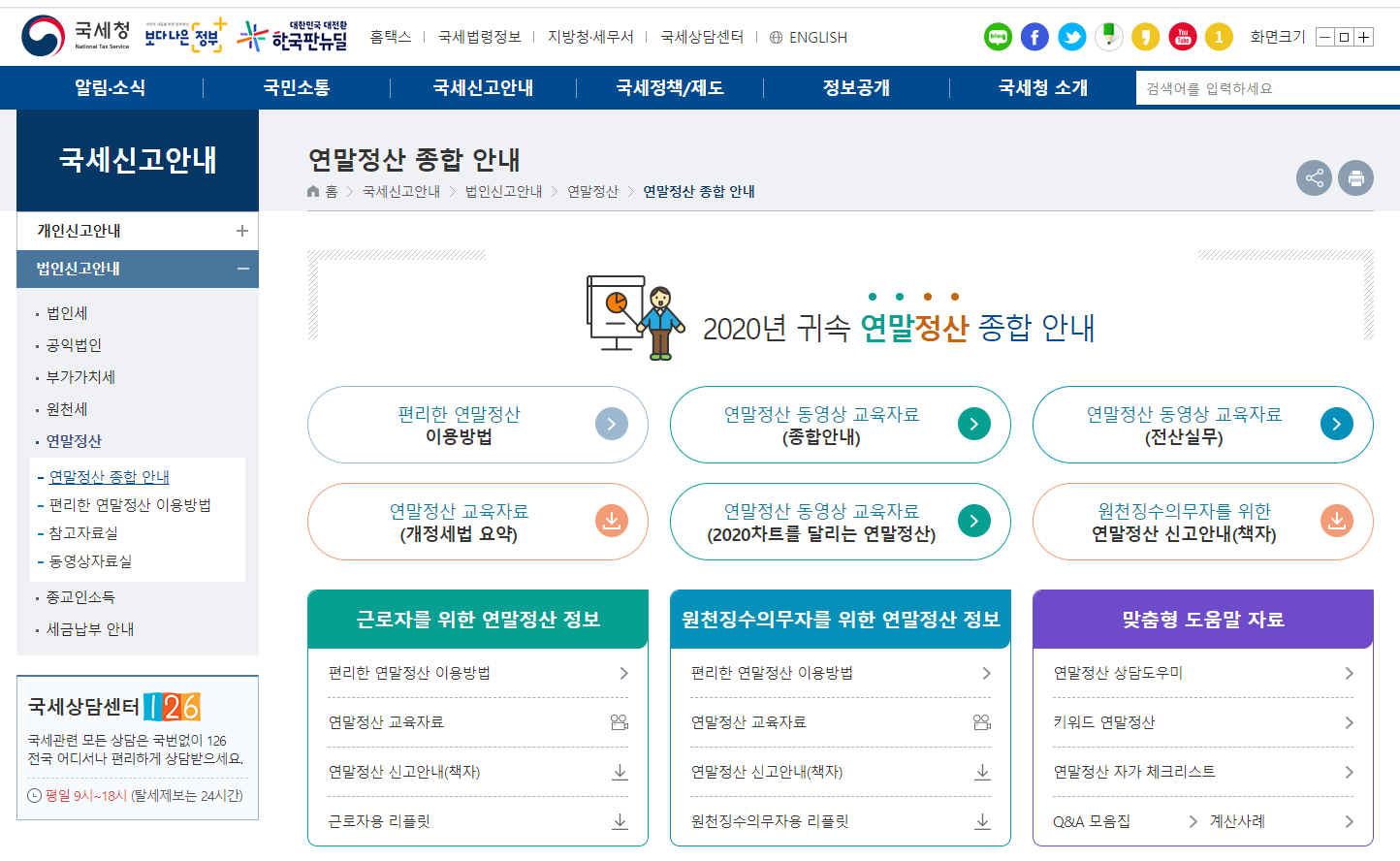Collapse 법인신고안내 with minus icon

click(242, 269)
